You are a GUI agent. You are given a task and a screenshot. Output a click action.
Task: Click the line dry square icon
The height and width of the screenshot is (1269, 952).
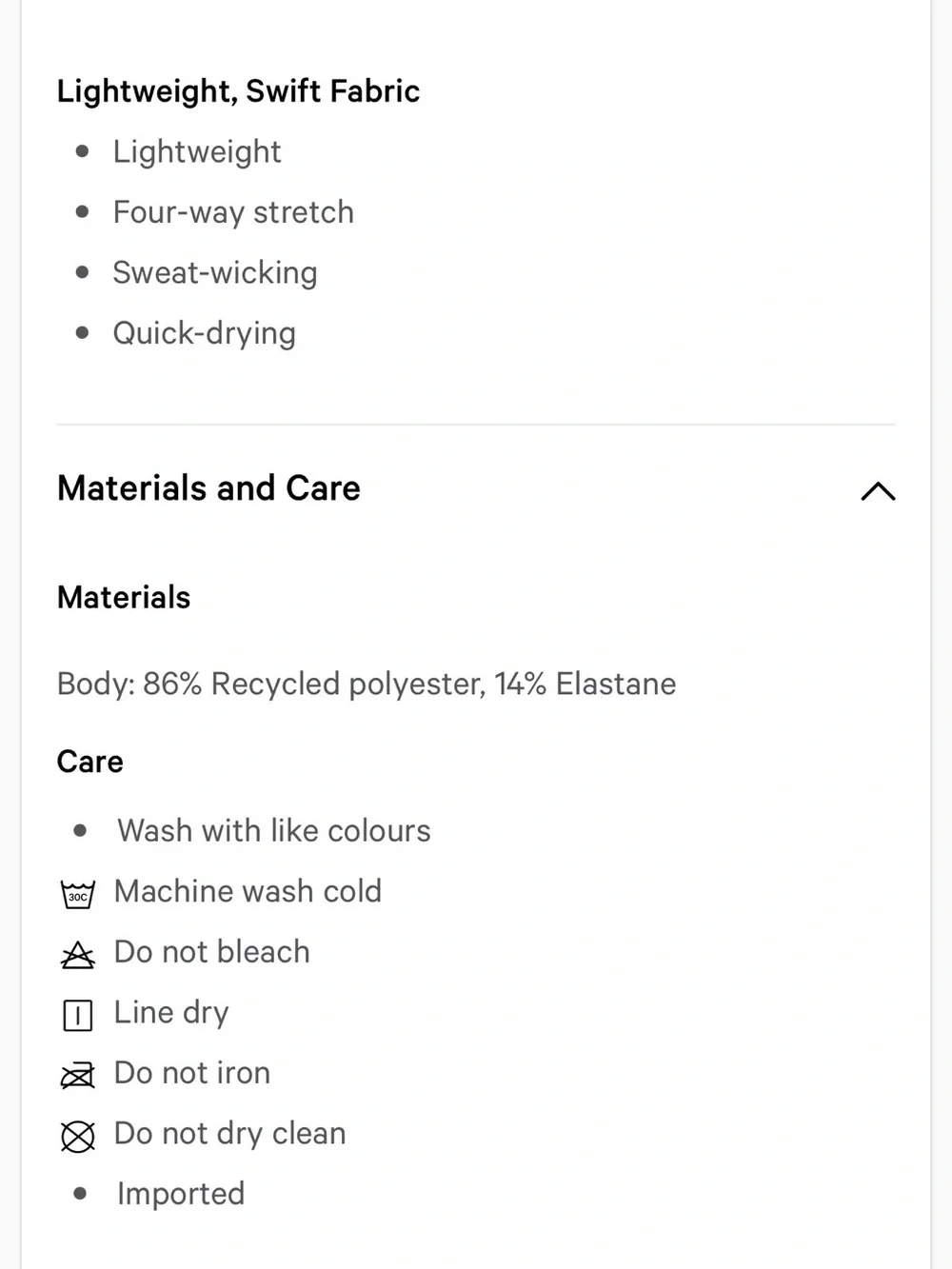pos(77,1016)
